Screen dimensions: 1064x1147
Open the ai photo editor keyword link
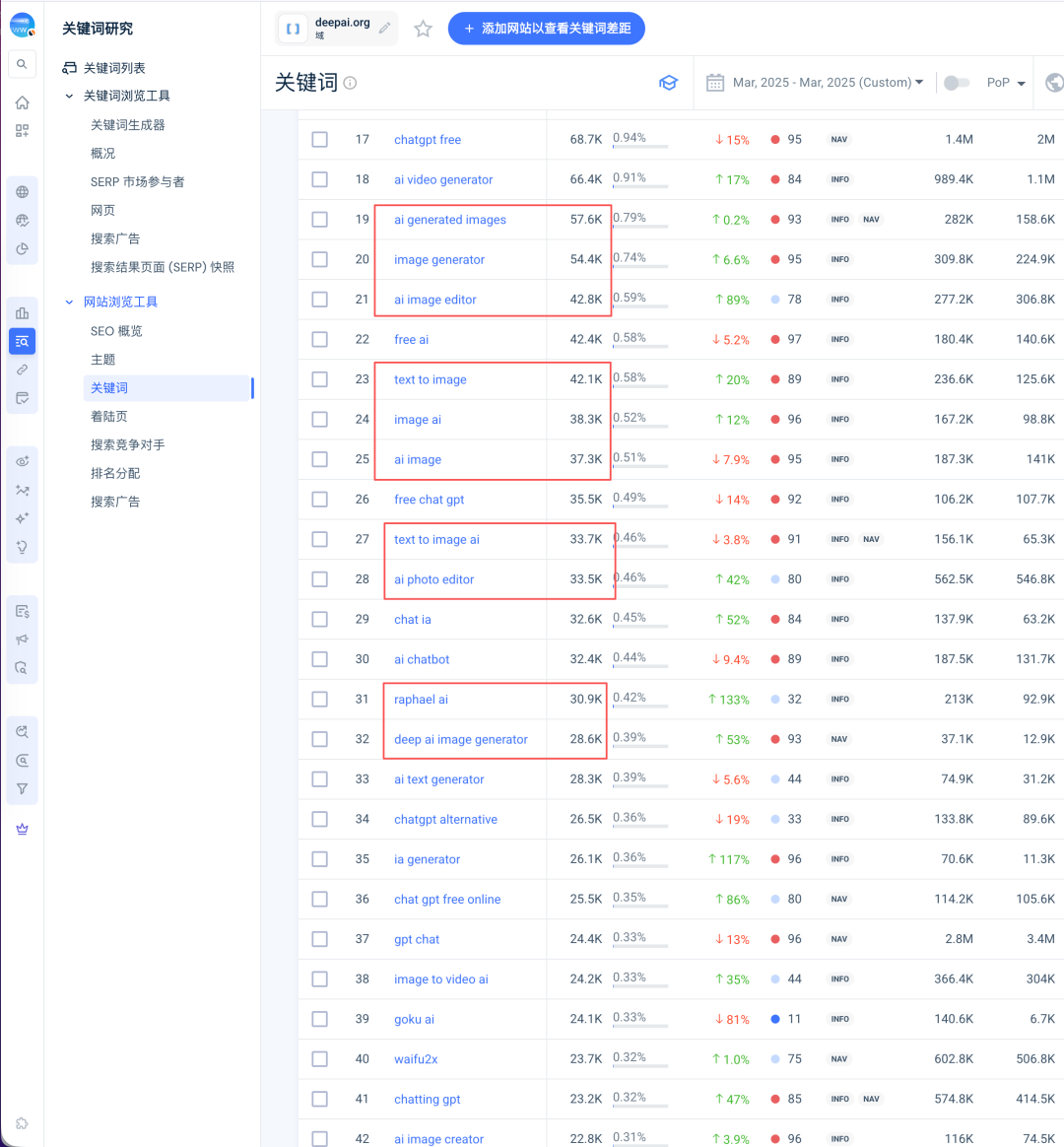[433, 579]
